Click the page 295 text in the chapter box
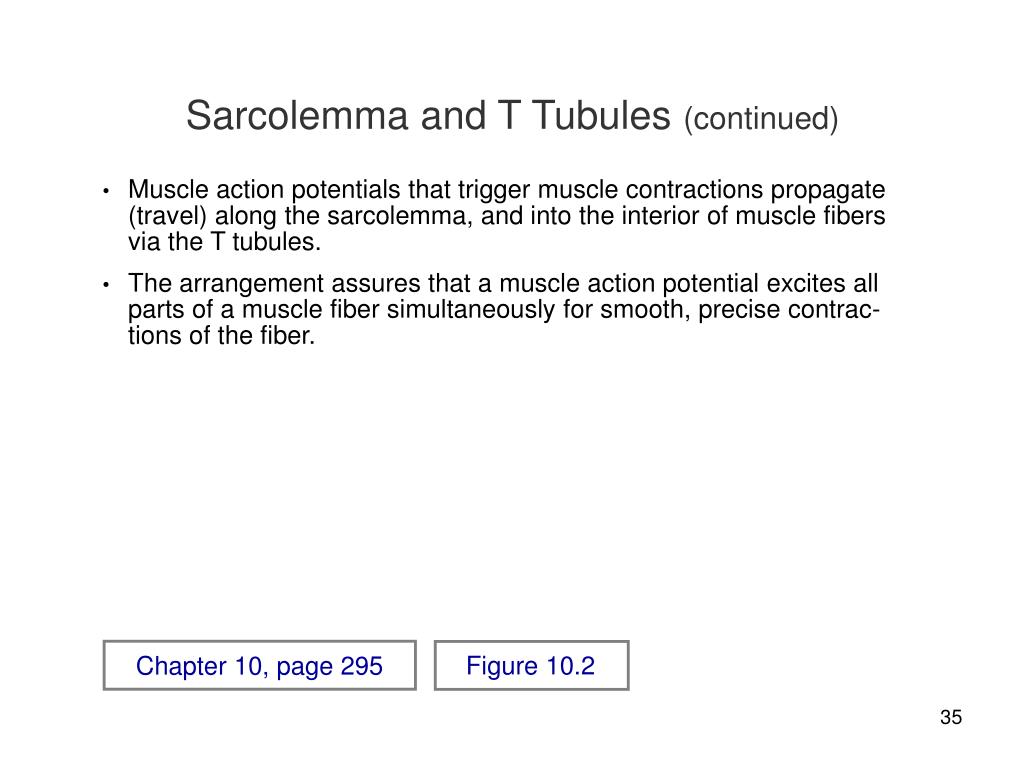This screenshot has height=768, width=1024. (329, 667)
